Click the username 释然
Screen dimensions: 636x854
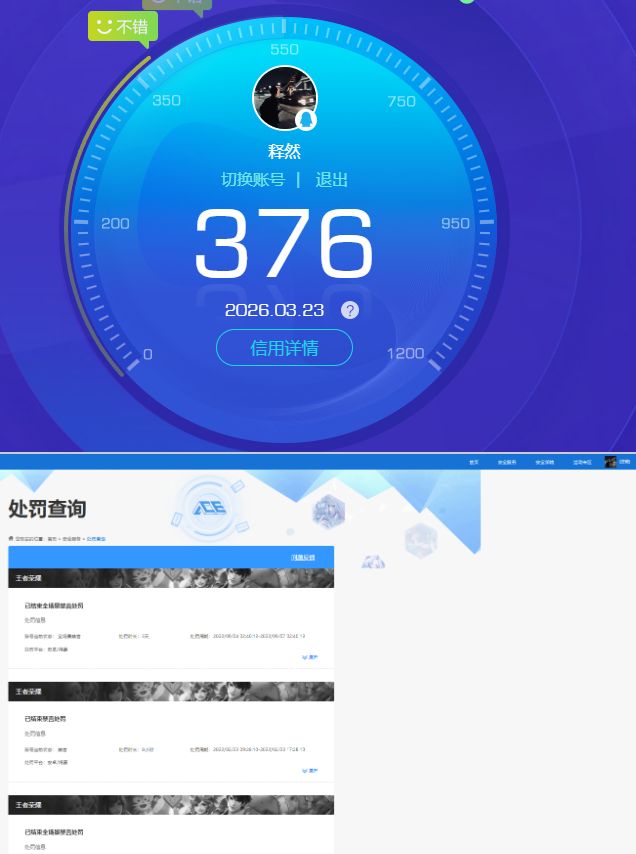(x=284, y=151)
